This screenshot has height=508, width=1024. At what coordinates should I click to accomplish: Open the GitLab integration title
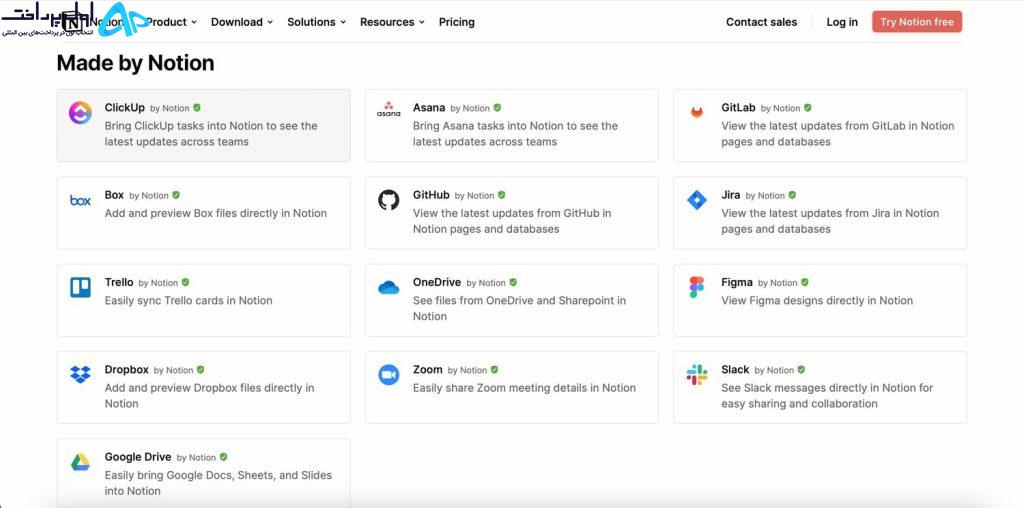[x=738, y=107]
